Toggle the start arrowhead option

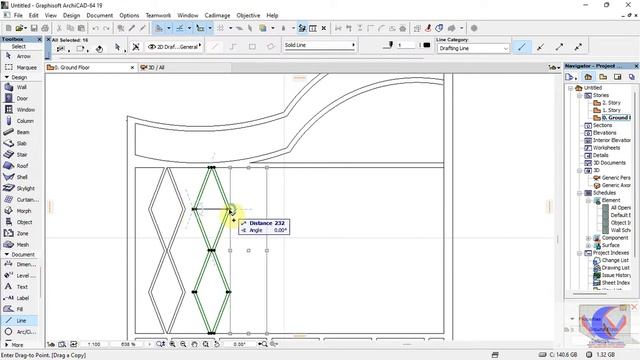(x=540, y=47)
